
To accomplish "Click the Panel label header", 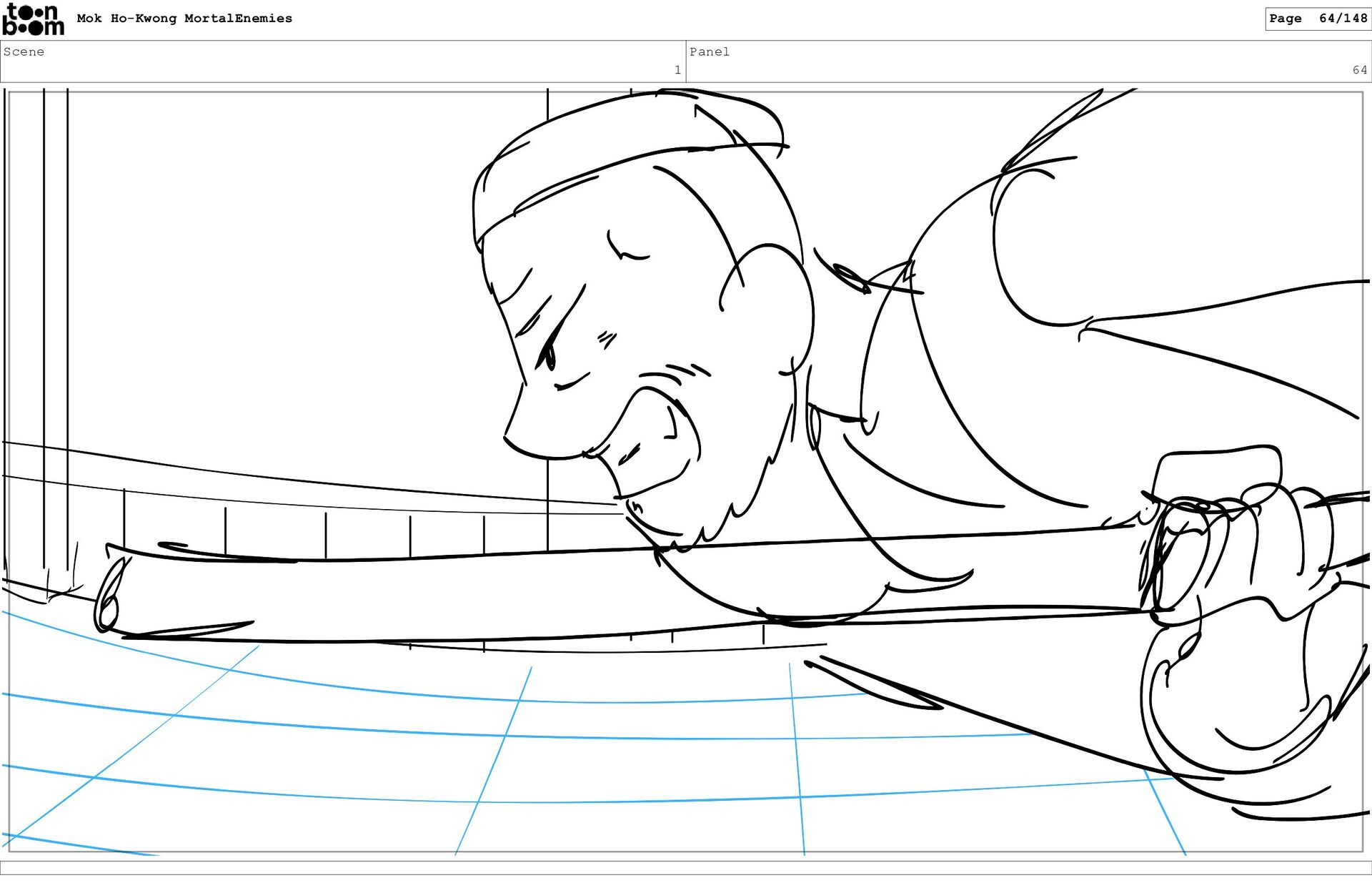I will pos(709,51).
